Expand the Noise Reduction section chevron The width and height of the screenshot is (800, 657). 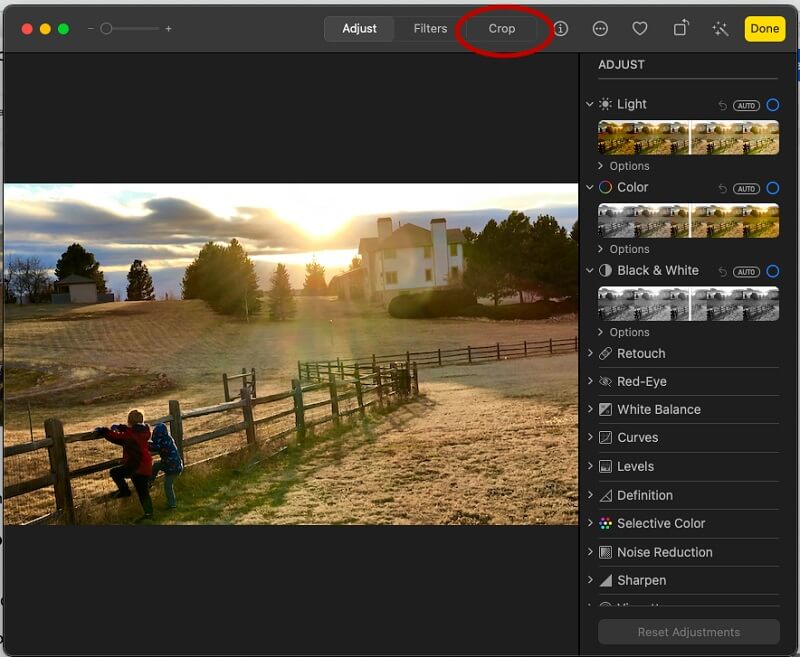(590, 551)
